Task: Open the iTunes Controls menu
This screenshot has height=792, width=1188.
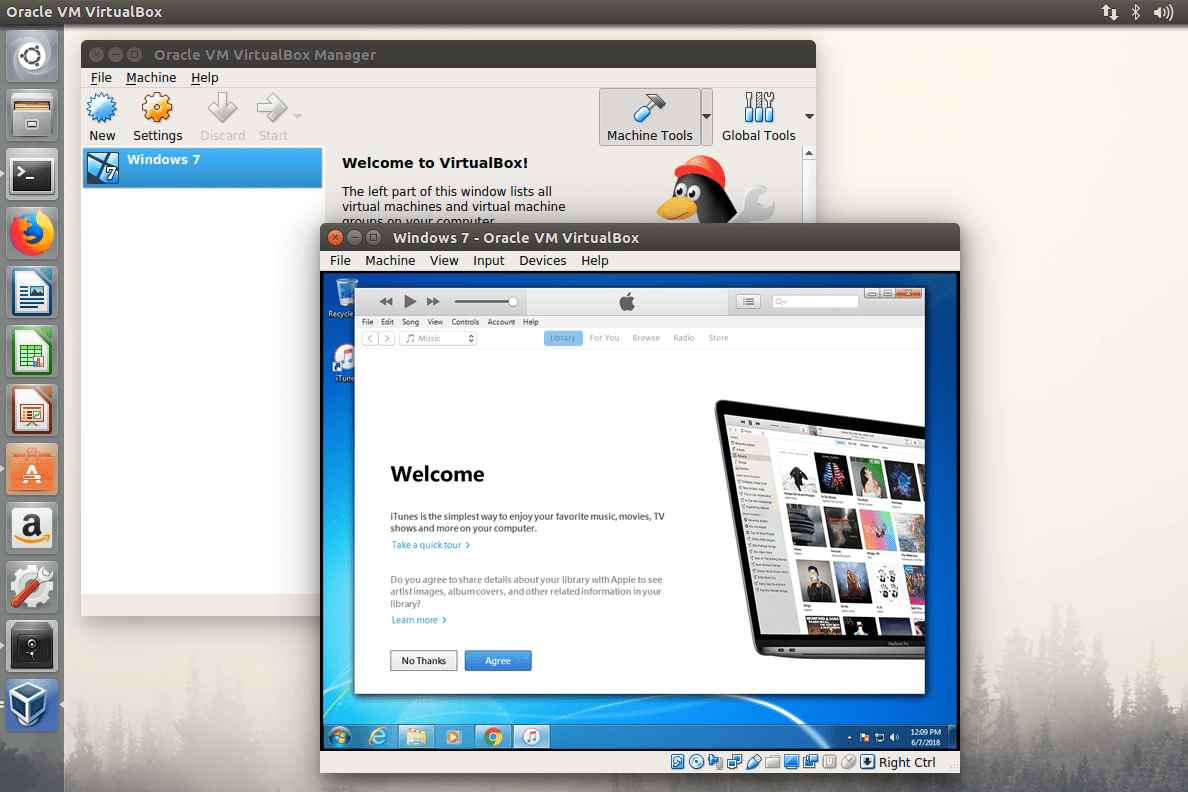Action: coord(465,322)
